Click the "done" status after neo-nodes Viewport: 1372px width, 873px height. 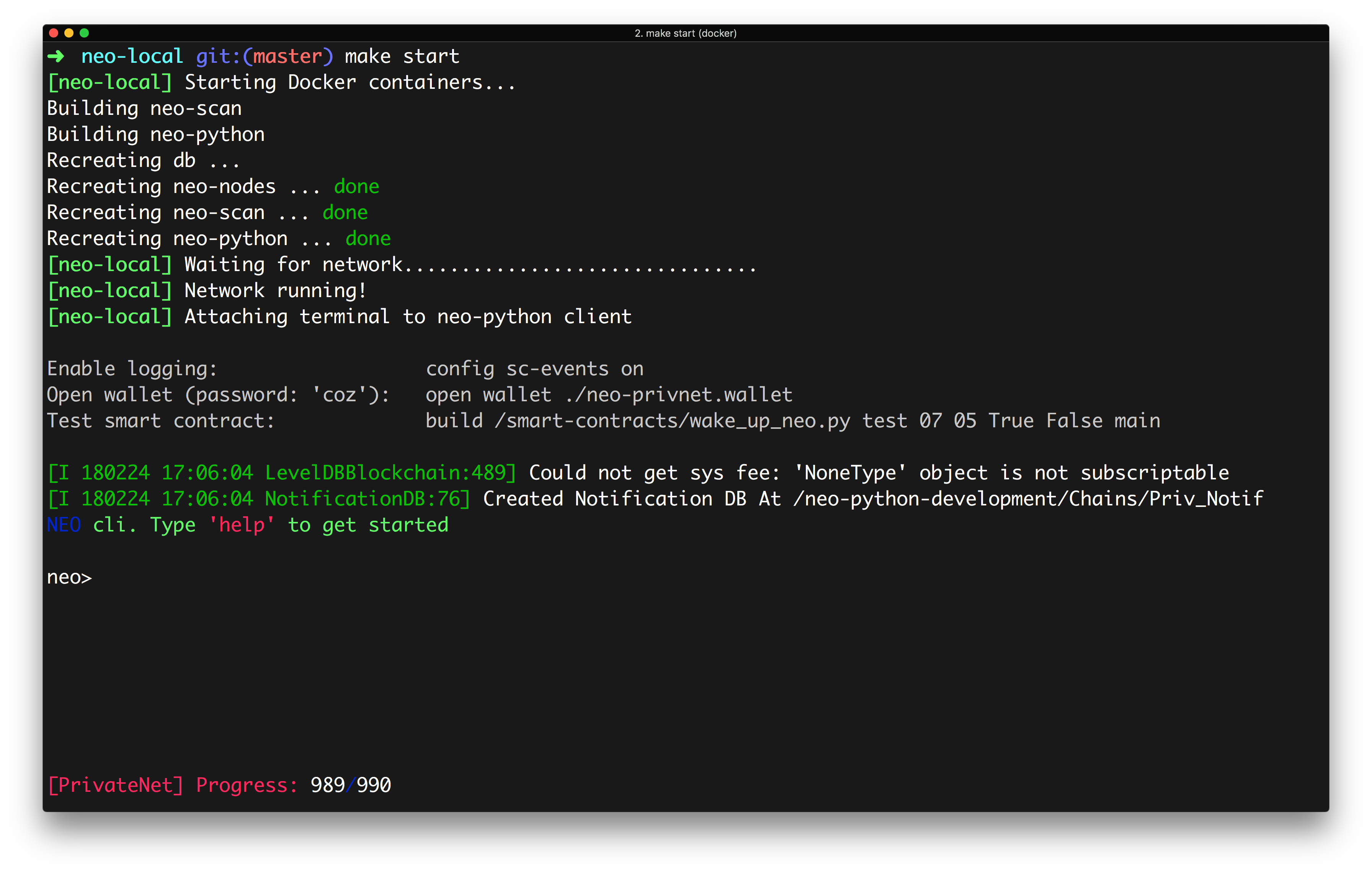coord(356,186)
